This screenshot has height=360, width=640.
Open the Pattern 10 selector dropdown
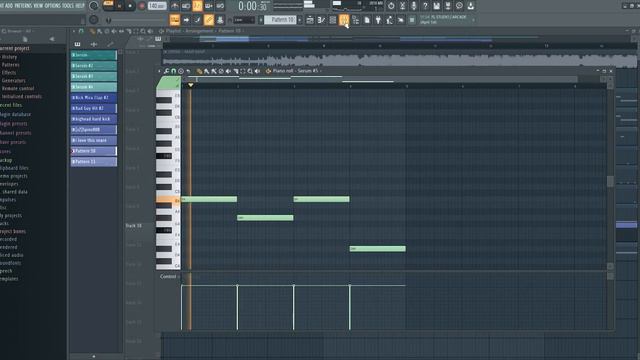[280, 20]
